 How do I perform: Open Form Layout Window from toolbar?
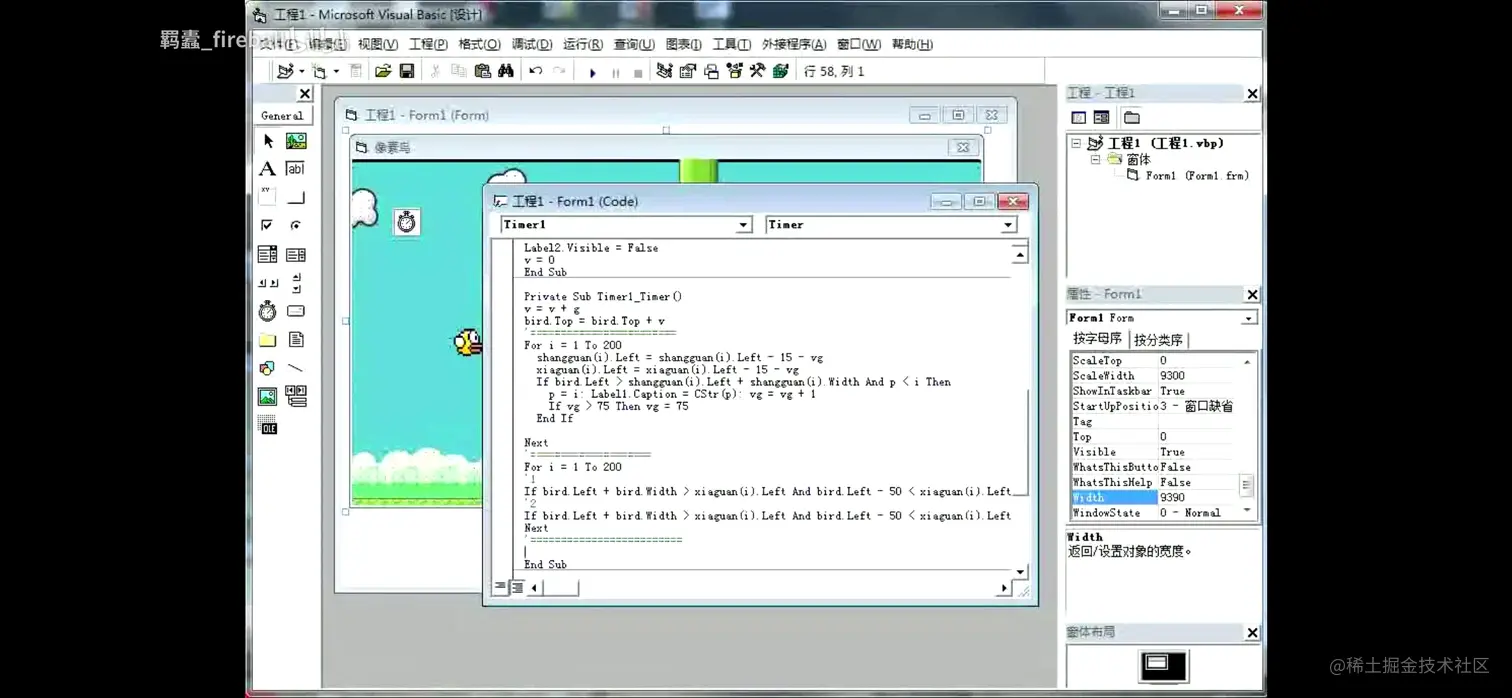[711, 71]
